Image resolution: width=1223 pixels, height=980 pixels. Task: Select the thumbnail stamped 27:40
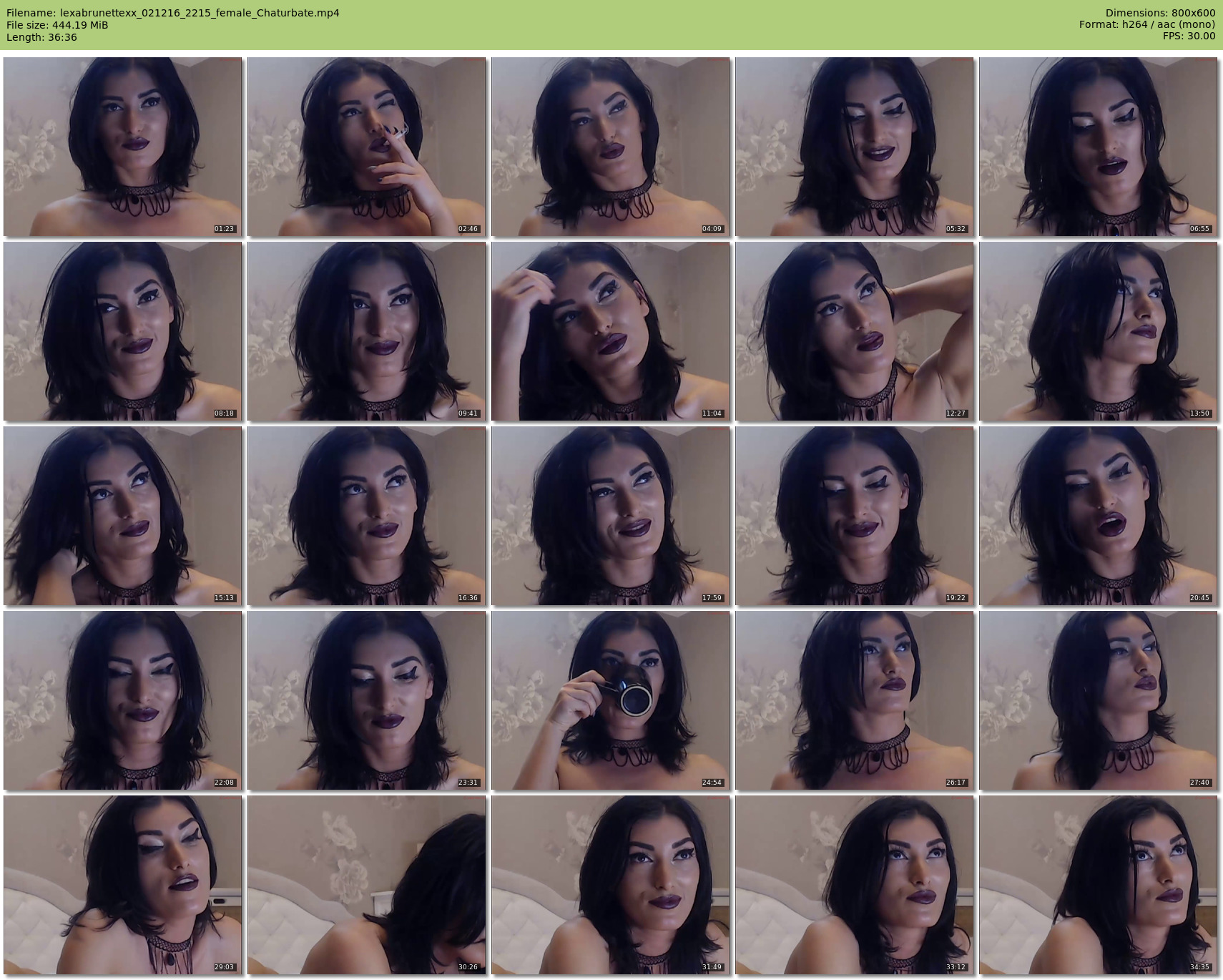1099,700
